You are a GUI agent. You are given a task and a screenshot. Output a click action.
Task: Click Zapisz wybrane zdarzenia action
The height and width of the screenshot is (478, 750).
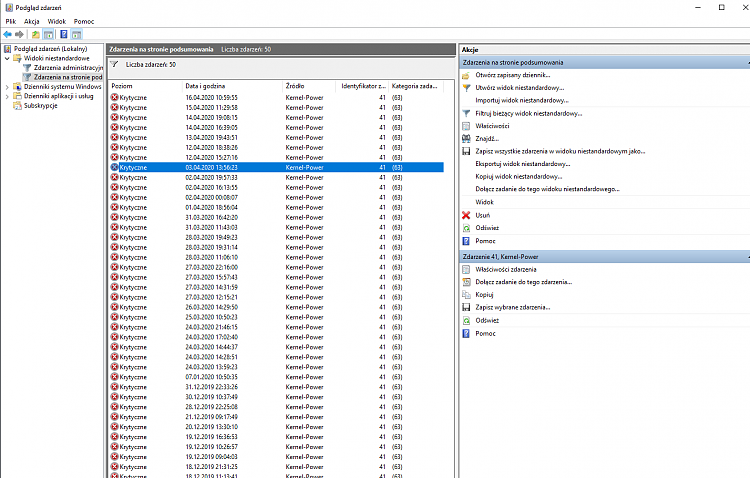(x=512, y=307)
